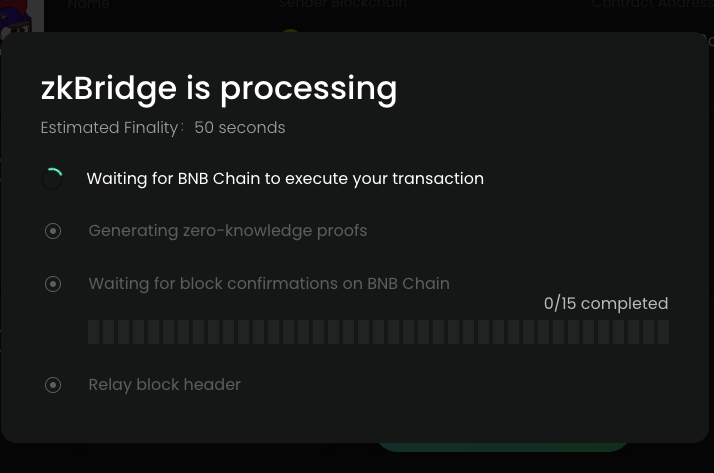The width and height of the screenshot is (714, 473).
Task: Click the Sender Blockchain column header
Action: click(x=343, y=6)
